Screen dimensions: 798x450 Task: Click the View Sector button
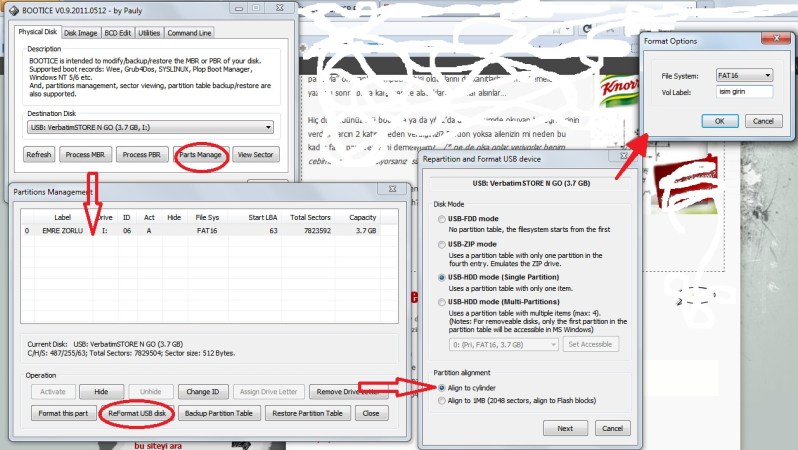(255, 154)
